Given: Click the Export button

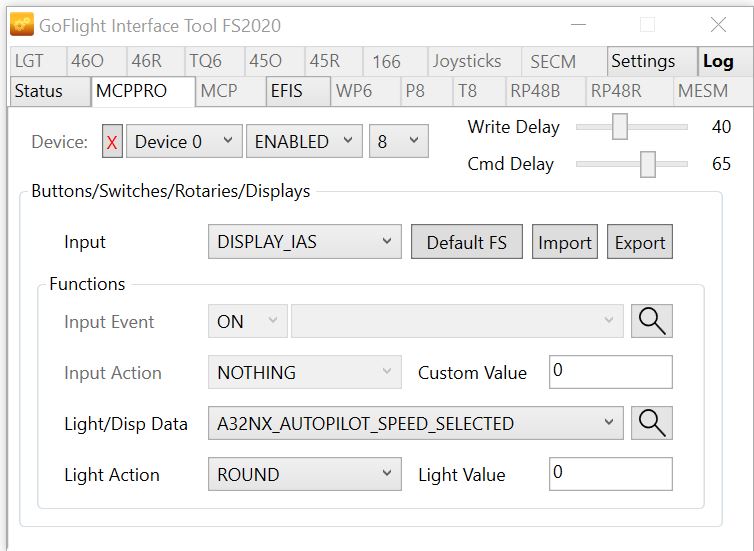Looking at the screenshot, I should click(x=640, y=242).
